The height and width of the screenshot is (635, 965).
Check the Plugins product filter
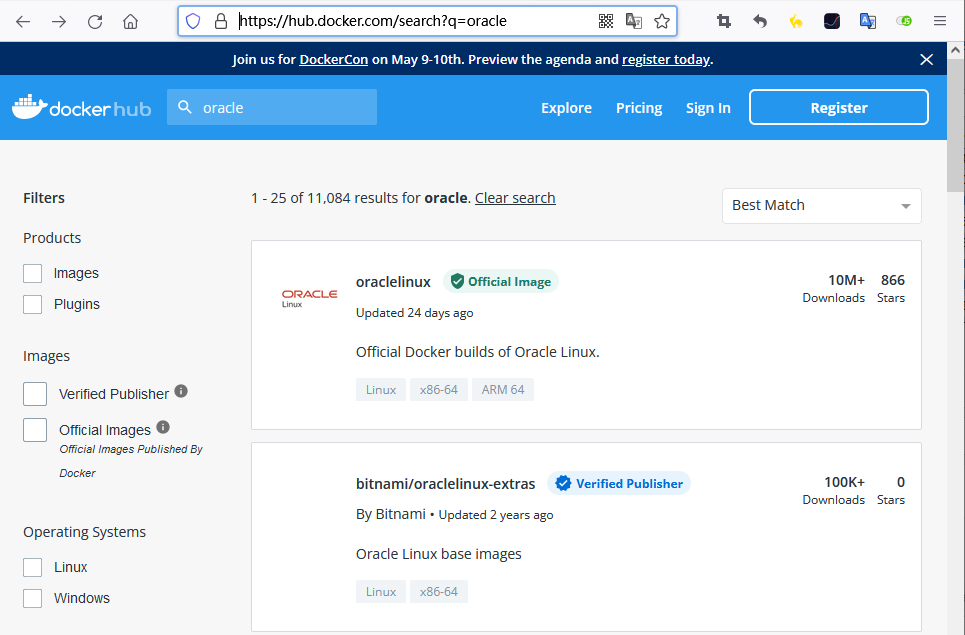[x=33, y=304]
